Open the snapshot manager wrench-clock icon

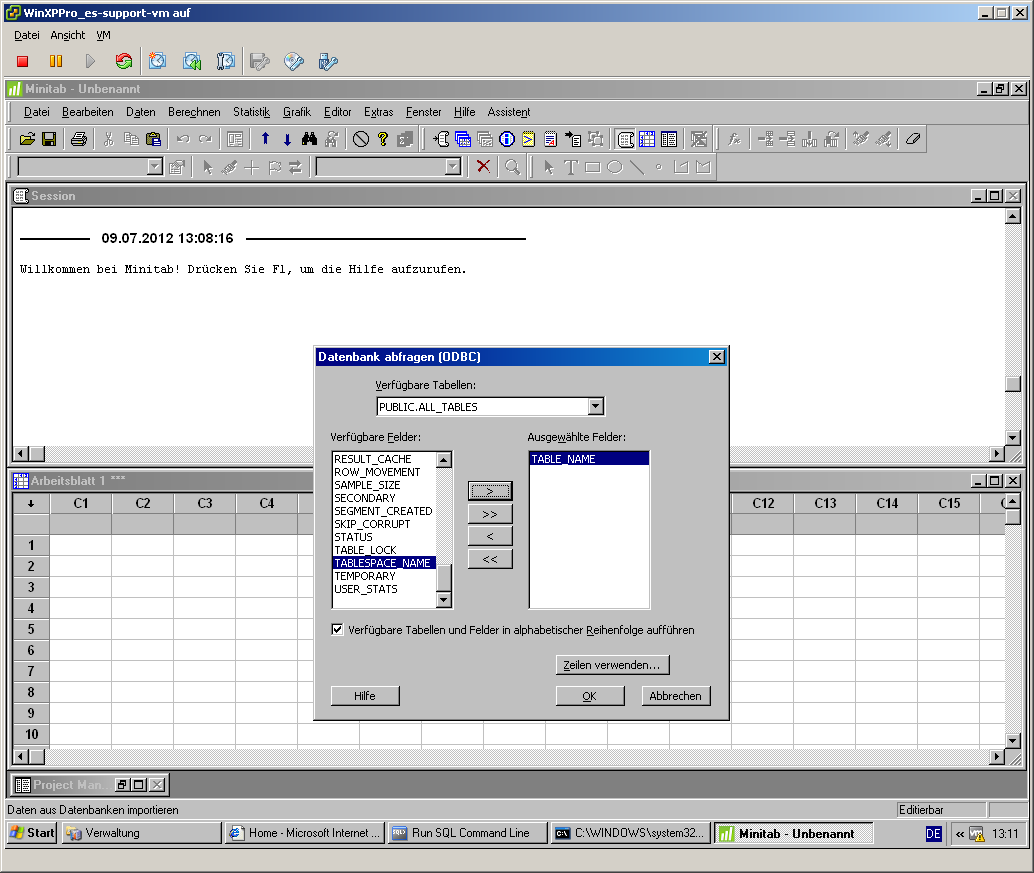pyautogui.click(x=226, y=61)
